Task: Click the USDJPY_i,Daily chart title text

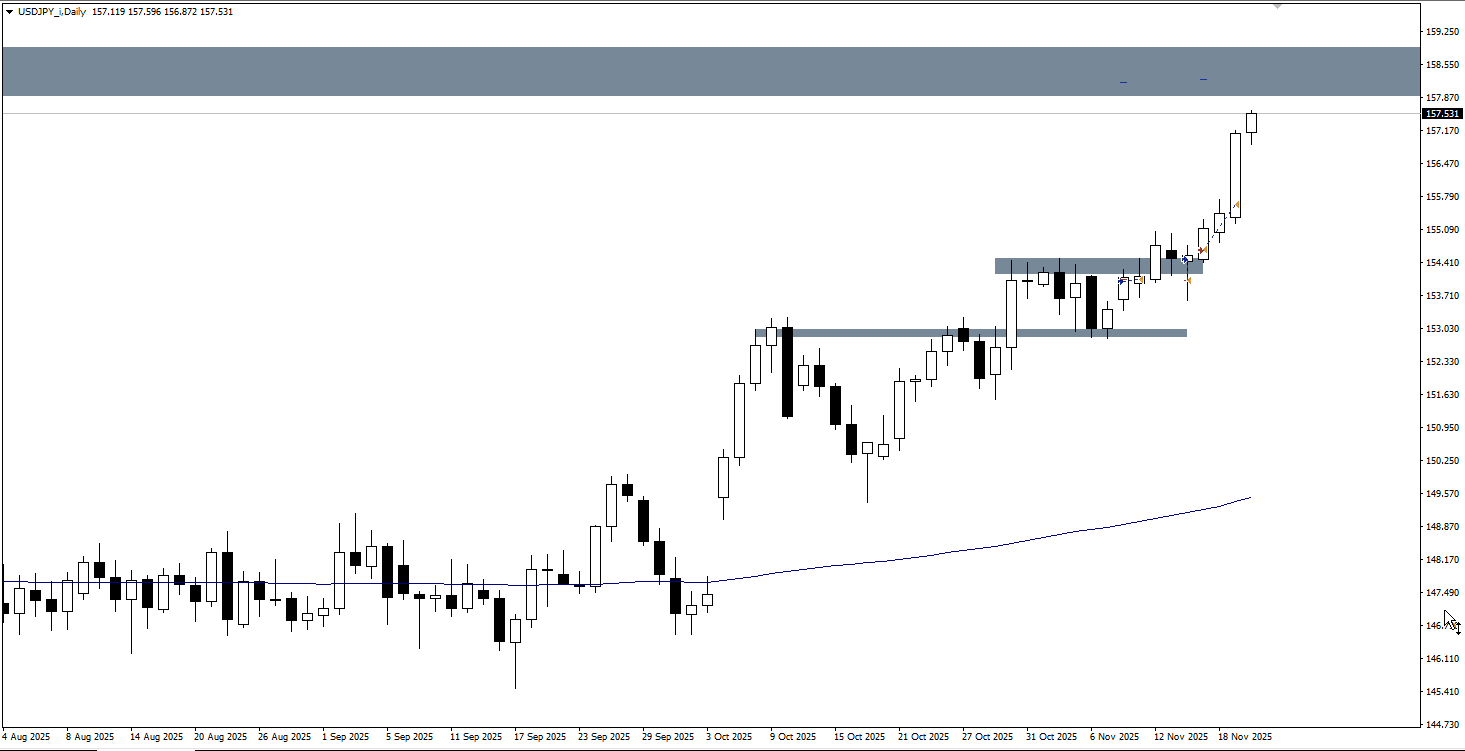Action: (x=52, y=11)
